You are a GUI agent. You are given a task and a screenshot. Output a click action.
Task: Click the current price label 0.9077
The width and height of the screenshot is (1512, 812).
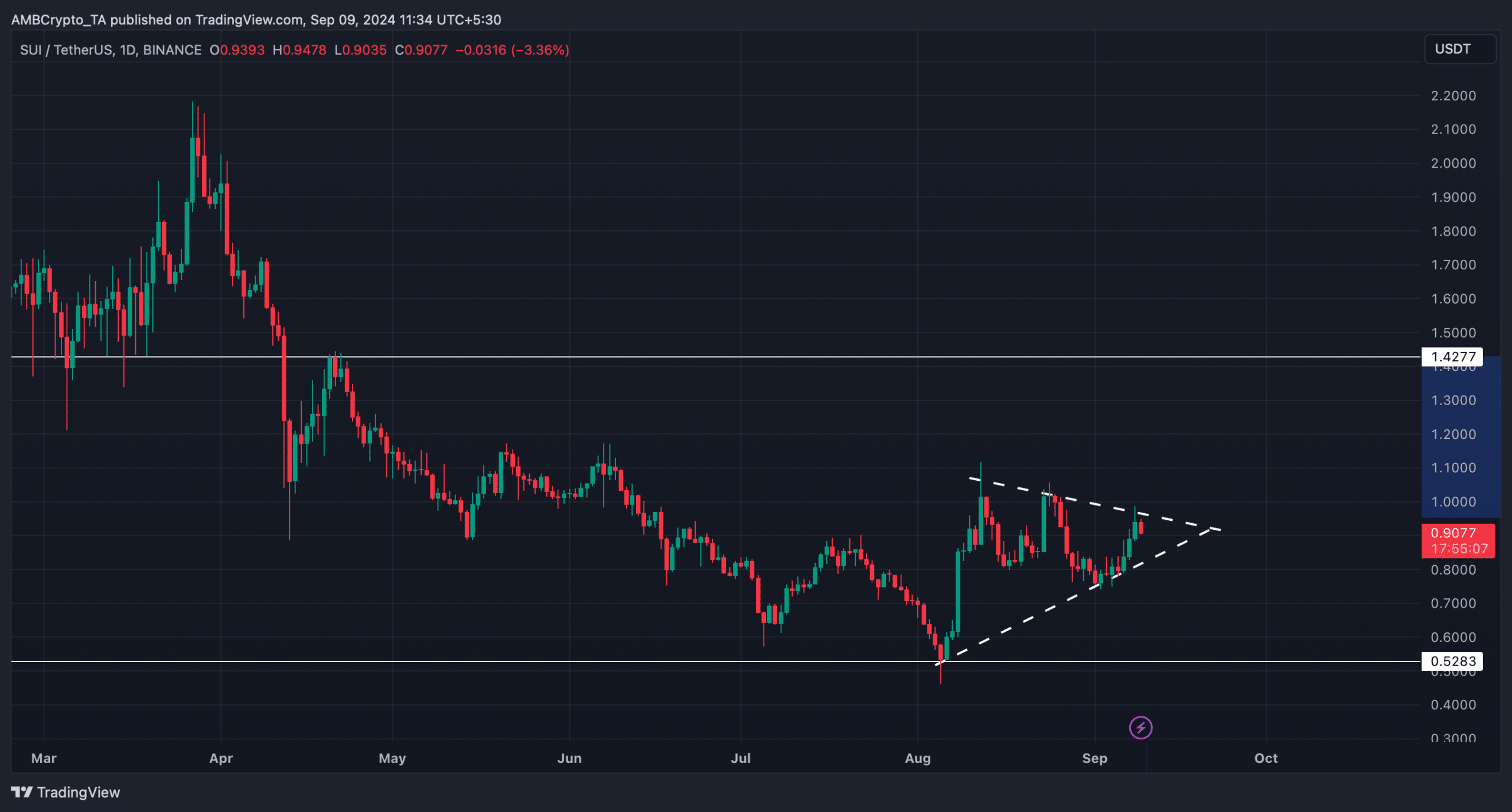1453,533
